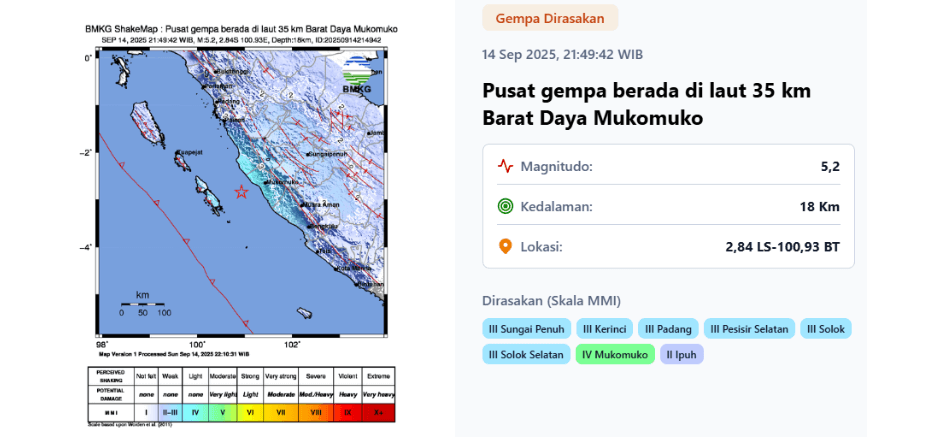The image size is (930, 437).
Task: Click the green depth target icon
Action: 505,206
